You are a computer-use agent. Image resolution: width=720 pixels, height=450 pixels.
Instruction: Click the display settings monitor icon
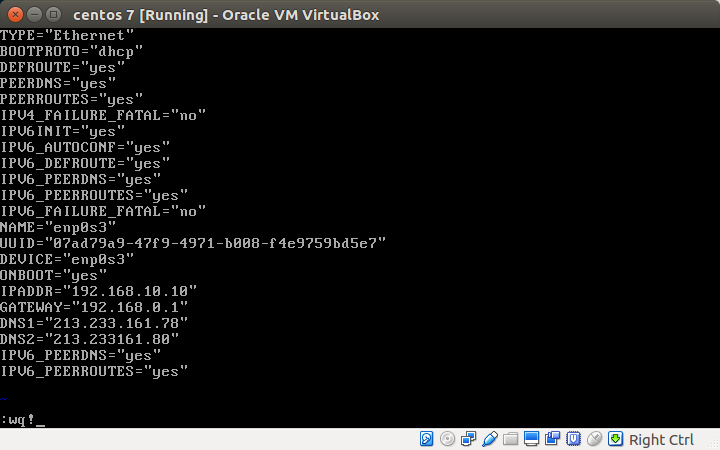click(x=532, y=439)
